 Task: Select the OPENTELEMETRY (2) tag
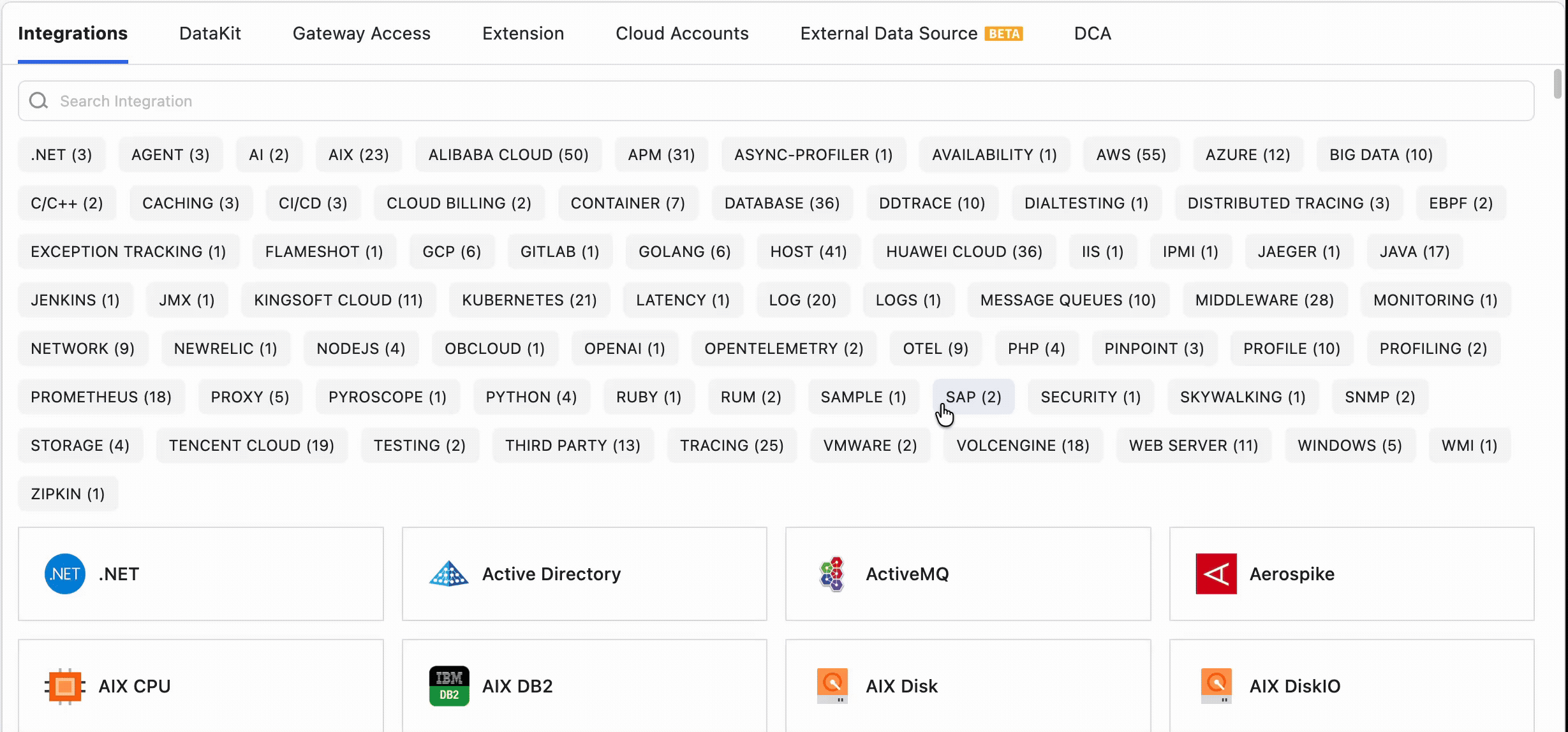pos(784,348)
